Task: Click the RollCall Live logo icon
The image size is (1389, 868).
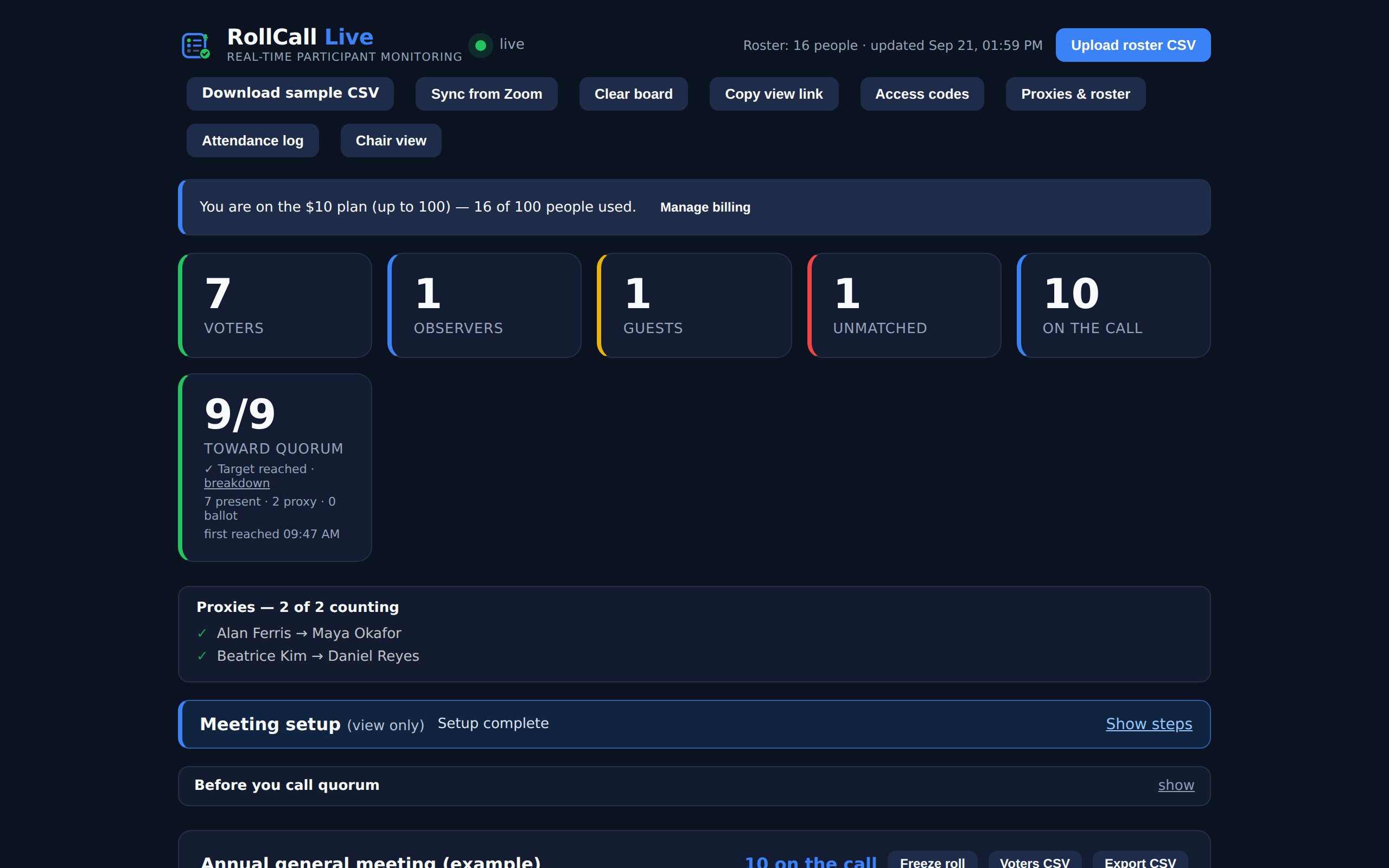Action: point(196,46)
